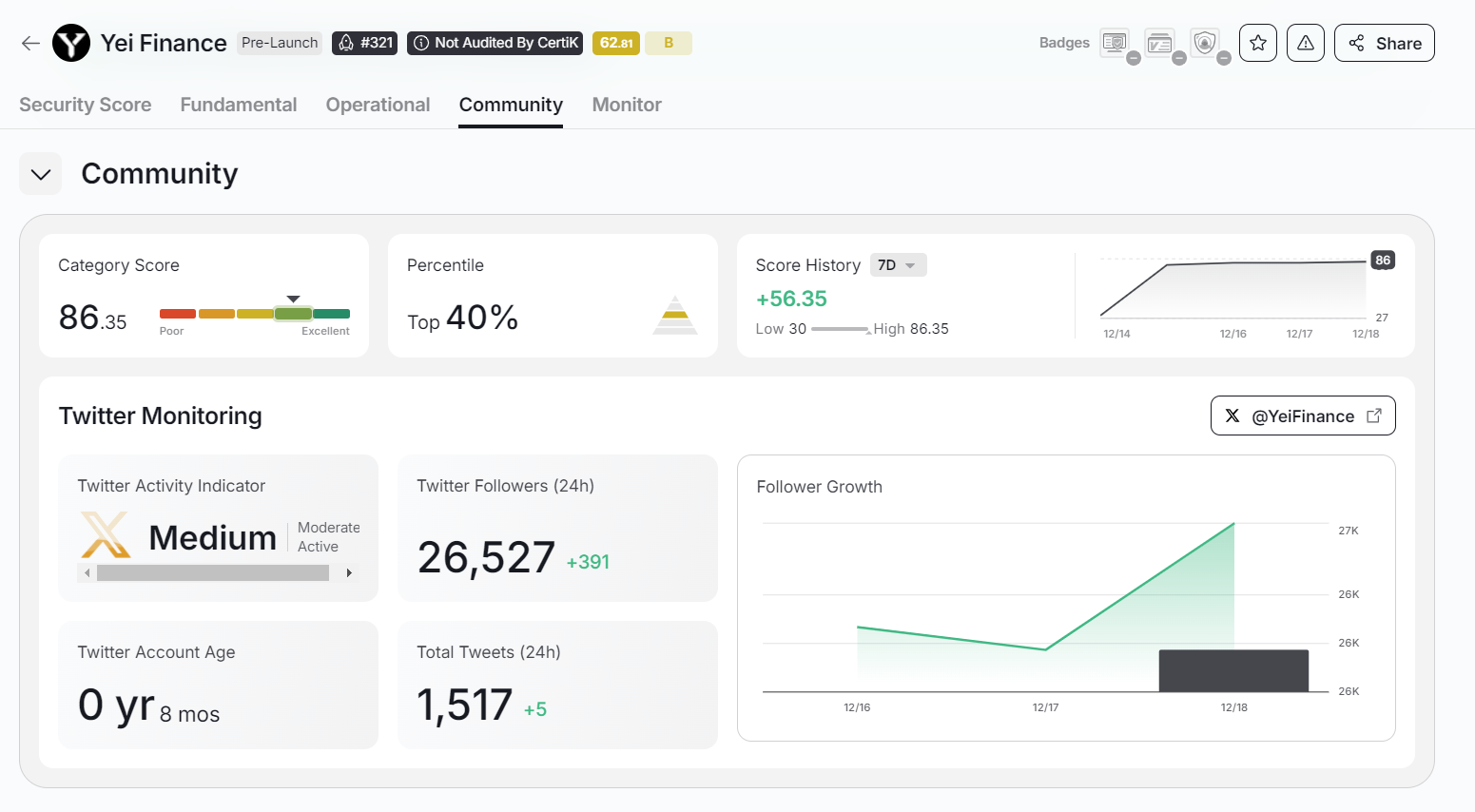The image size is (1475, 812).
Task: Click the percentile pyramid icon
Action: (675, 315)
